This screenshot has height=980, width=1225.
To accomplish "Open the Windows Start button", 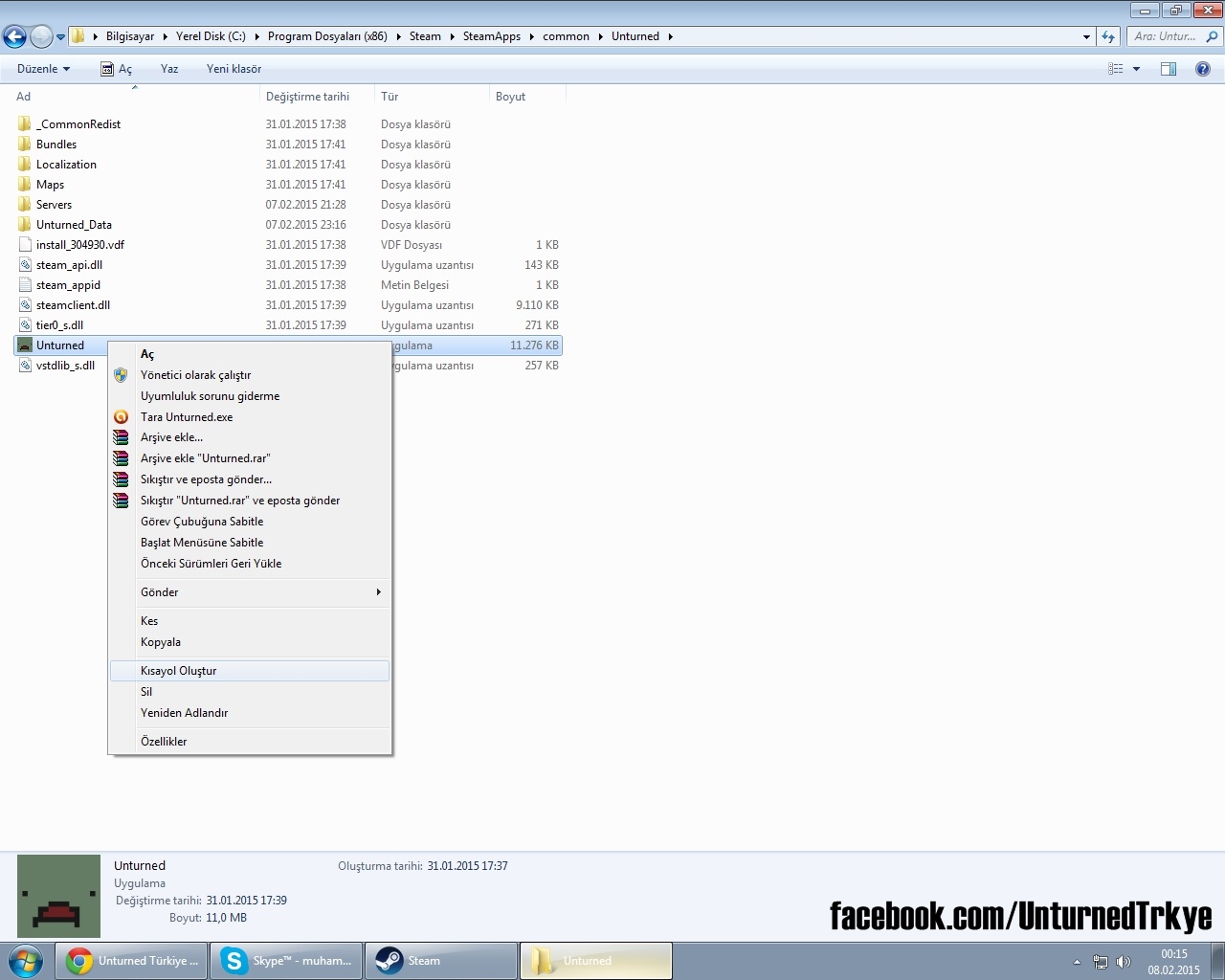I will pos(25,961).
